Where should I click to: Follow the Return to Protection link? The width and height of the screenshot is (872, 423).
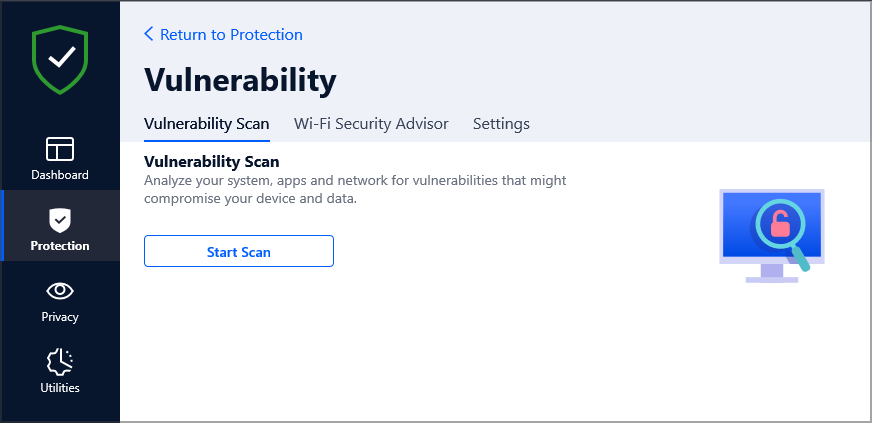pos(231,34)
